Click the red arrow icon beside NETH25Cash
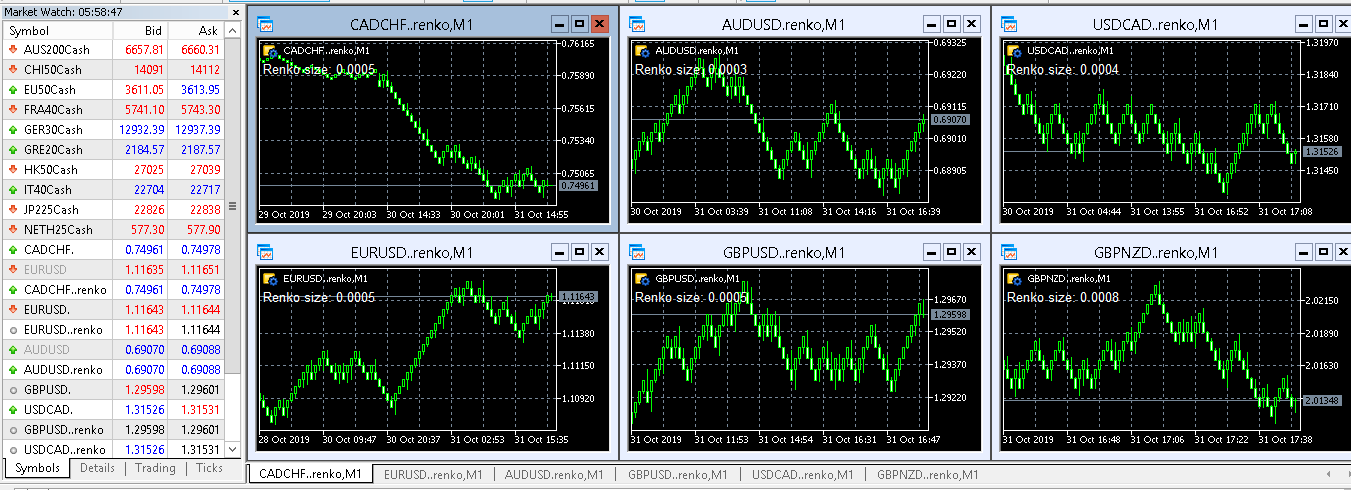The width and height of the screenshot is (1351, 490). coord(13,230)
